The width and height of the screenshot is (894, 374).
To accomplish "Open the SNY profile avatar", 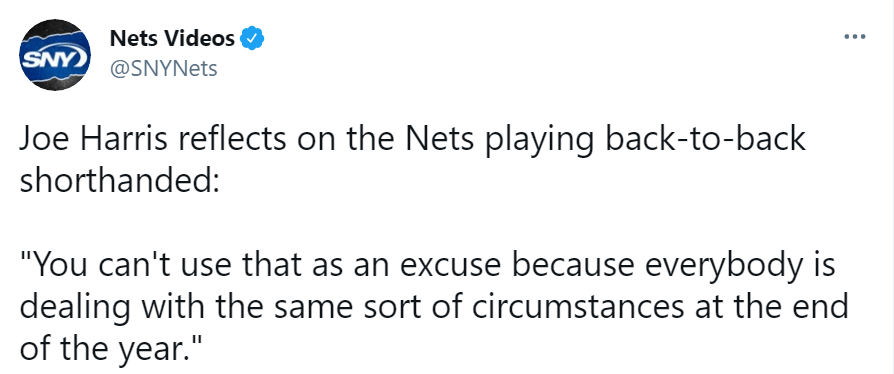I will pos(55,55).
